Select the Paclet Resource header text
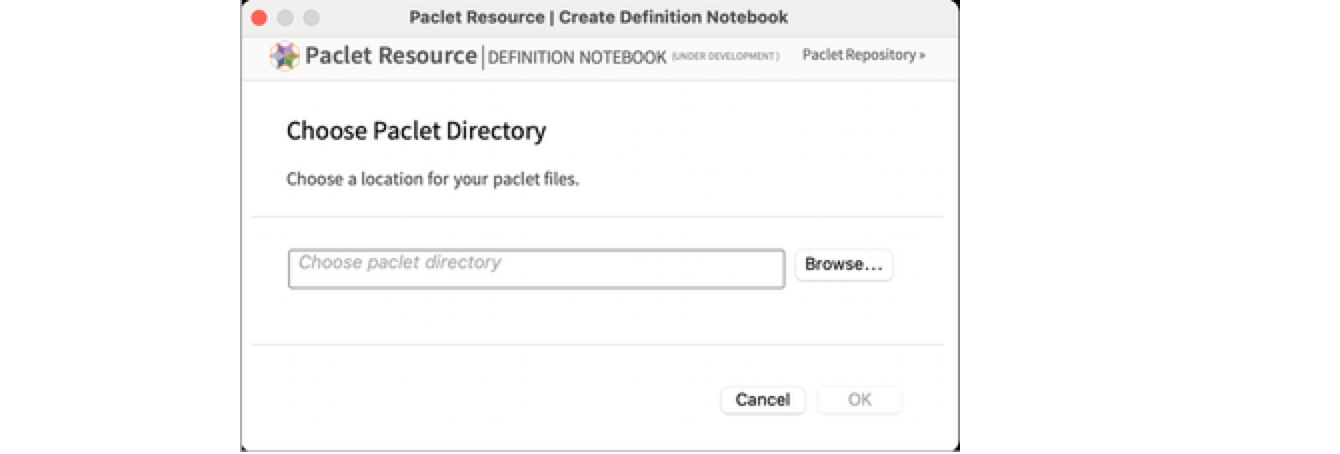This screenshot has height=454, width=1340. (x=390, y=56)
